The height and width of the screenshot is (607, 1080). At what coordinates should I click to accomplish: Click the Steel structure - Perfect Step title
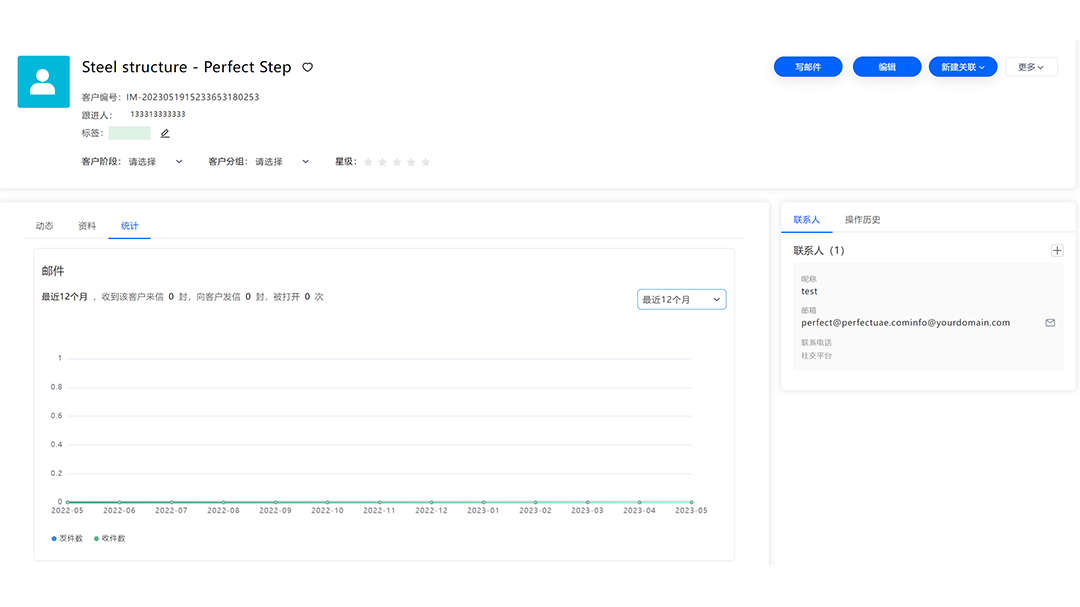(187, 67)
